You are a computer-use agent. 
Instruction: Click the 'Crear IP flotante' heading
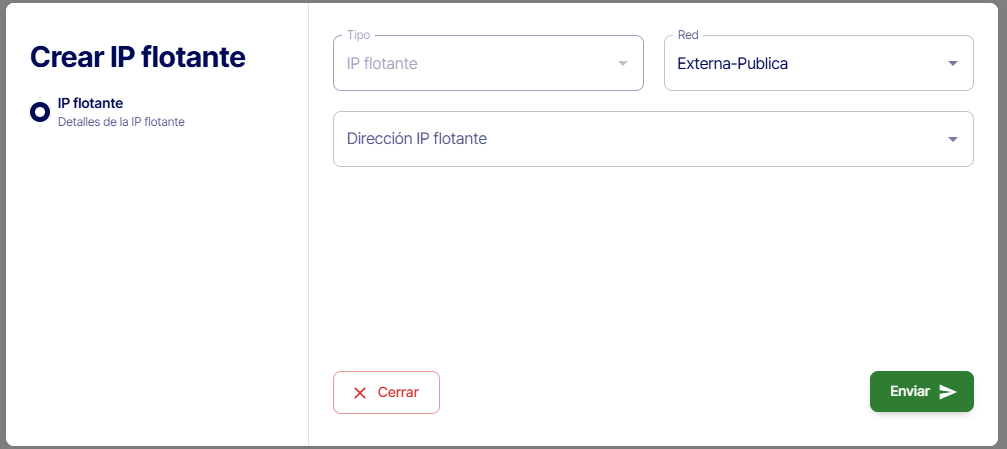(137, 57)
